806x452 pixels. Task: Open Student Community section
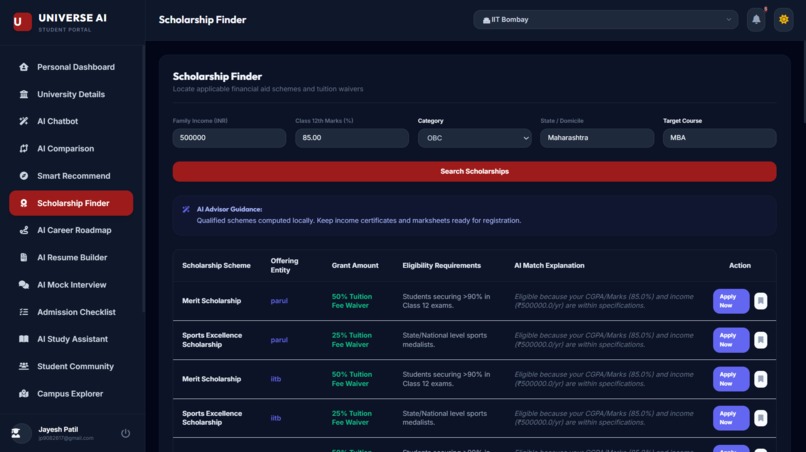tap(71, 367)
